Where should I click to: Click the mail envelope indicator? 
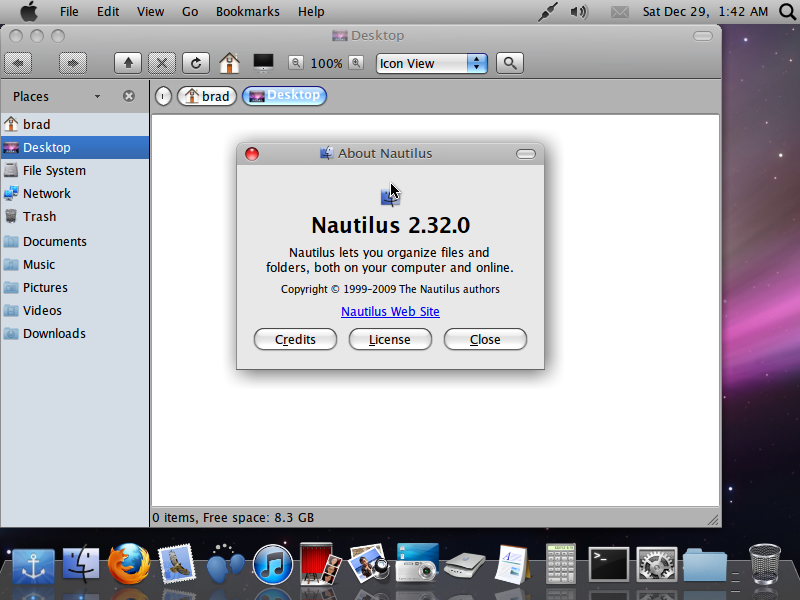click(x=620, y=11)
